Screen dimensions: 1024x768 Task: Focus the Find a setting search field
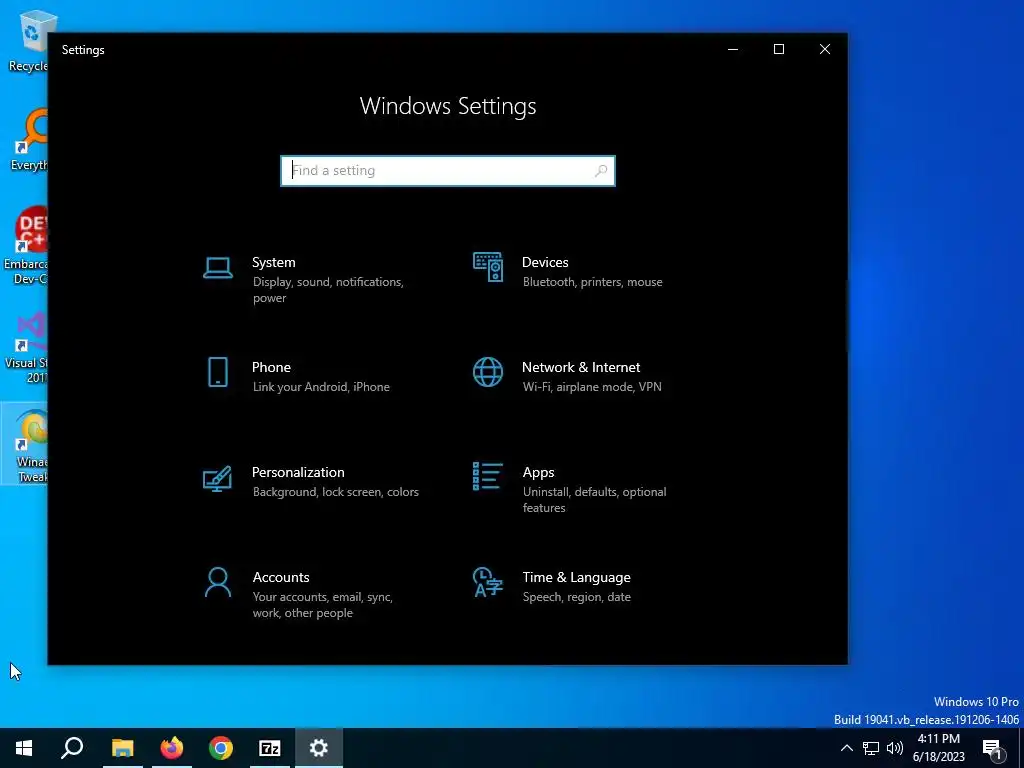pos(447,171)
